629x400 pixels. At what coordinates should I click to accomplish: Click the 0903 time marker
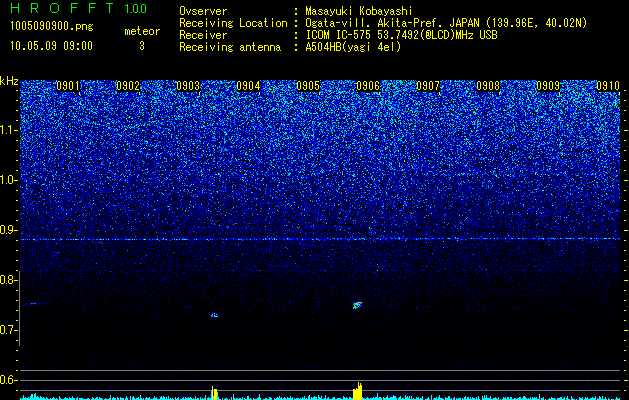pyautogui.click(x=188, y=86)
